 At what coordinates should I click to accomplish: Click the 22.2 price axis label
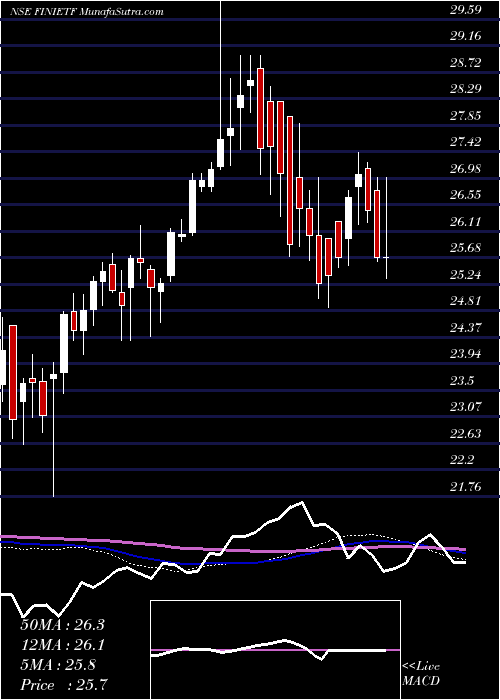(x=462, y=460)
